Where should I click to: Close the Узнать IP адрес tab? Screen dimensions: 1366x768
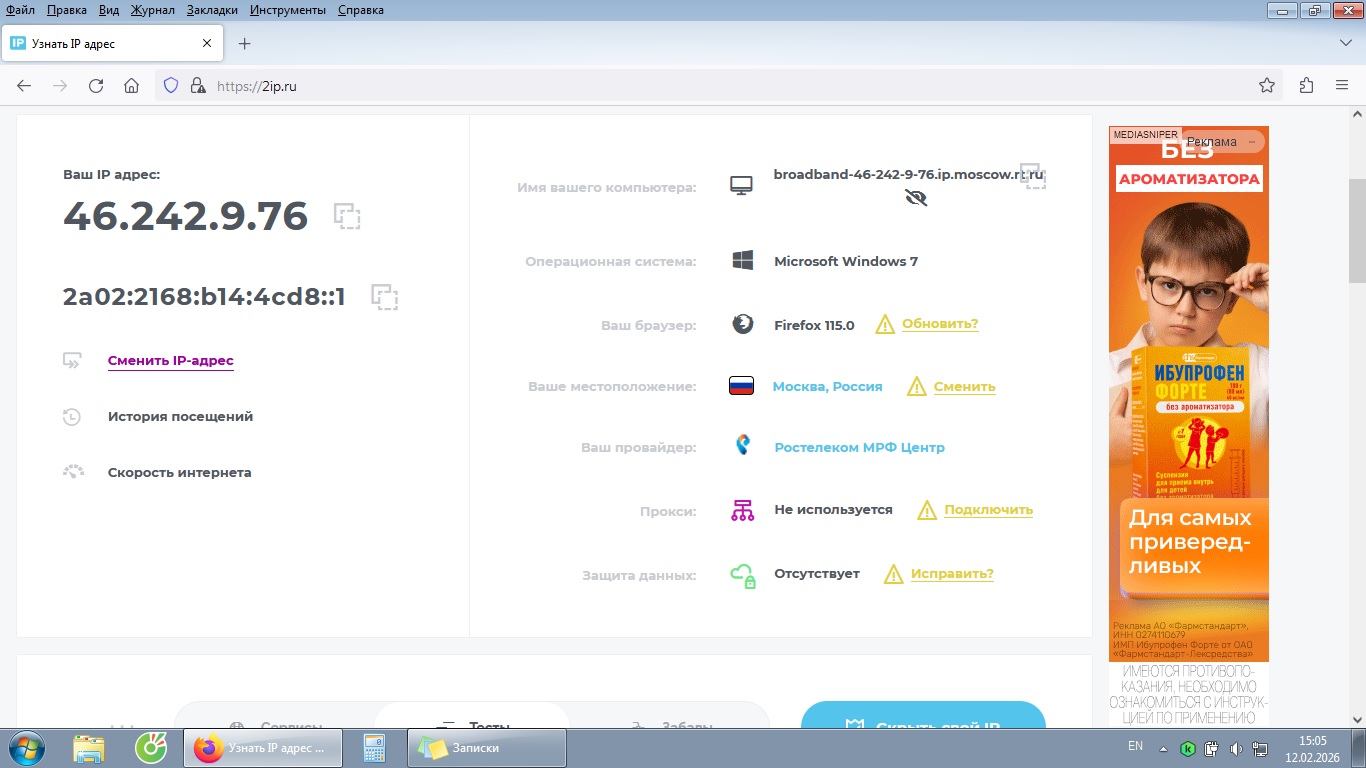coord(207,44)
